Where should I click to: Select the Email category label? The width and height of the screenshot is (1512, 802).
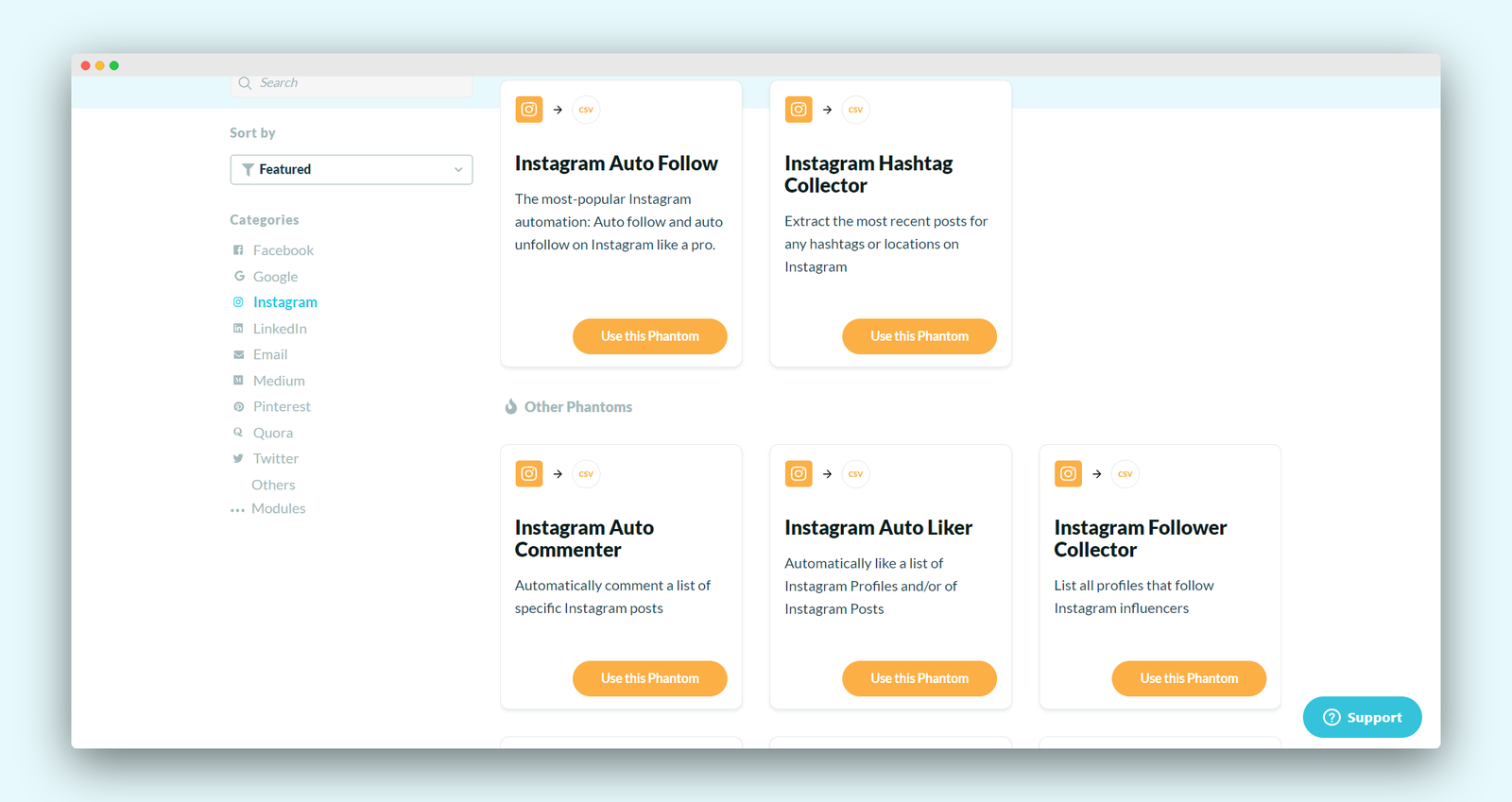270,354
